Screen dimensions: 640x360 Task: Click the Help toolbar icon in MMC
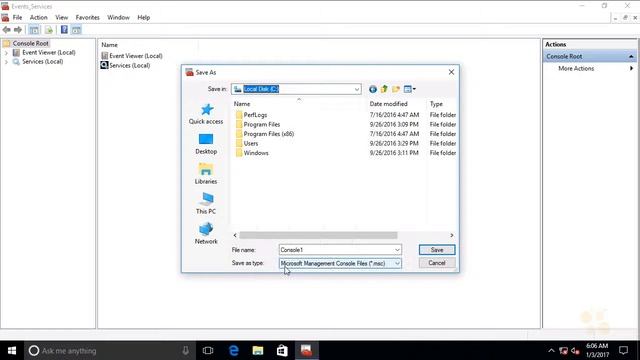(x=64, y=30)
